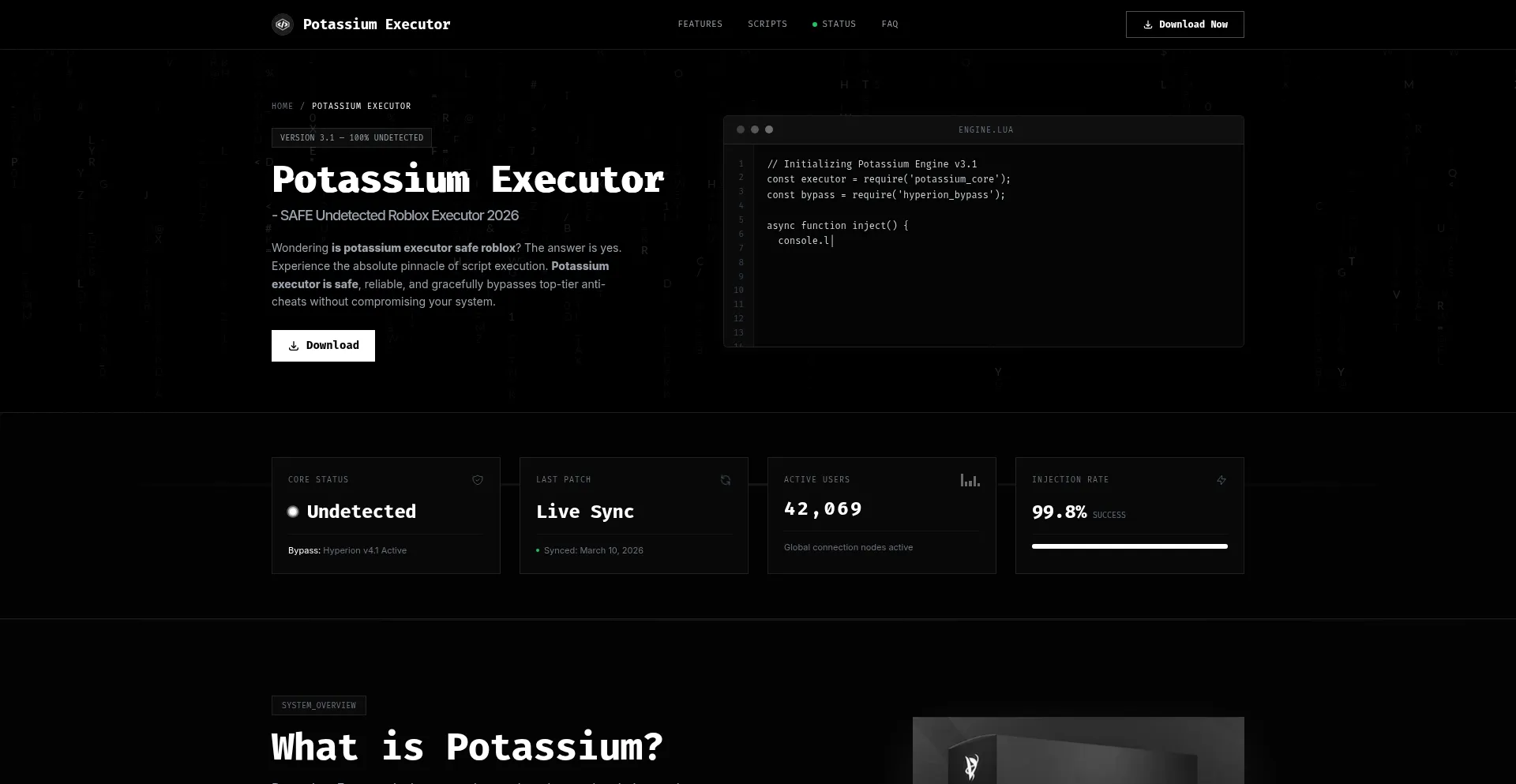Click the lightning icon in the Injection Rate card
Image resolution: width=1516 pixels, height=784 pixels.
pos(1221,480)
